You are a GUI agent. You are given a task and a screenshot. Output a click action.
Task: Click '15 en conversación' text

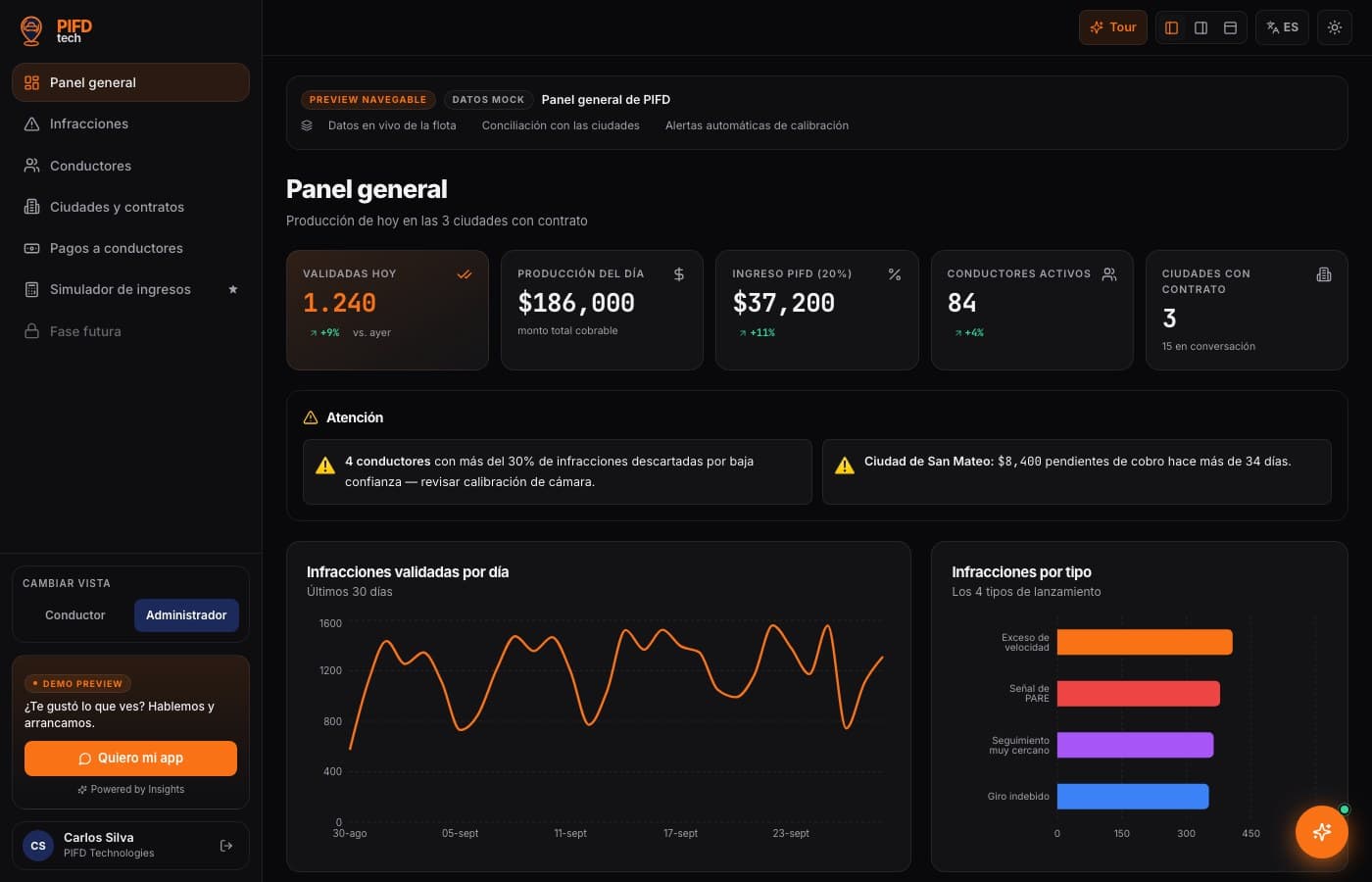pos(1208,346)
